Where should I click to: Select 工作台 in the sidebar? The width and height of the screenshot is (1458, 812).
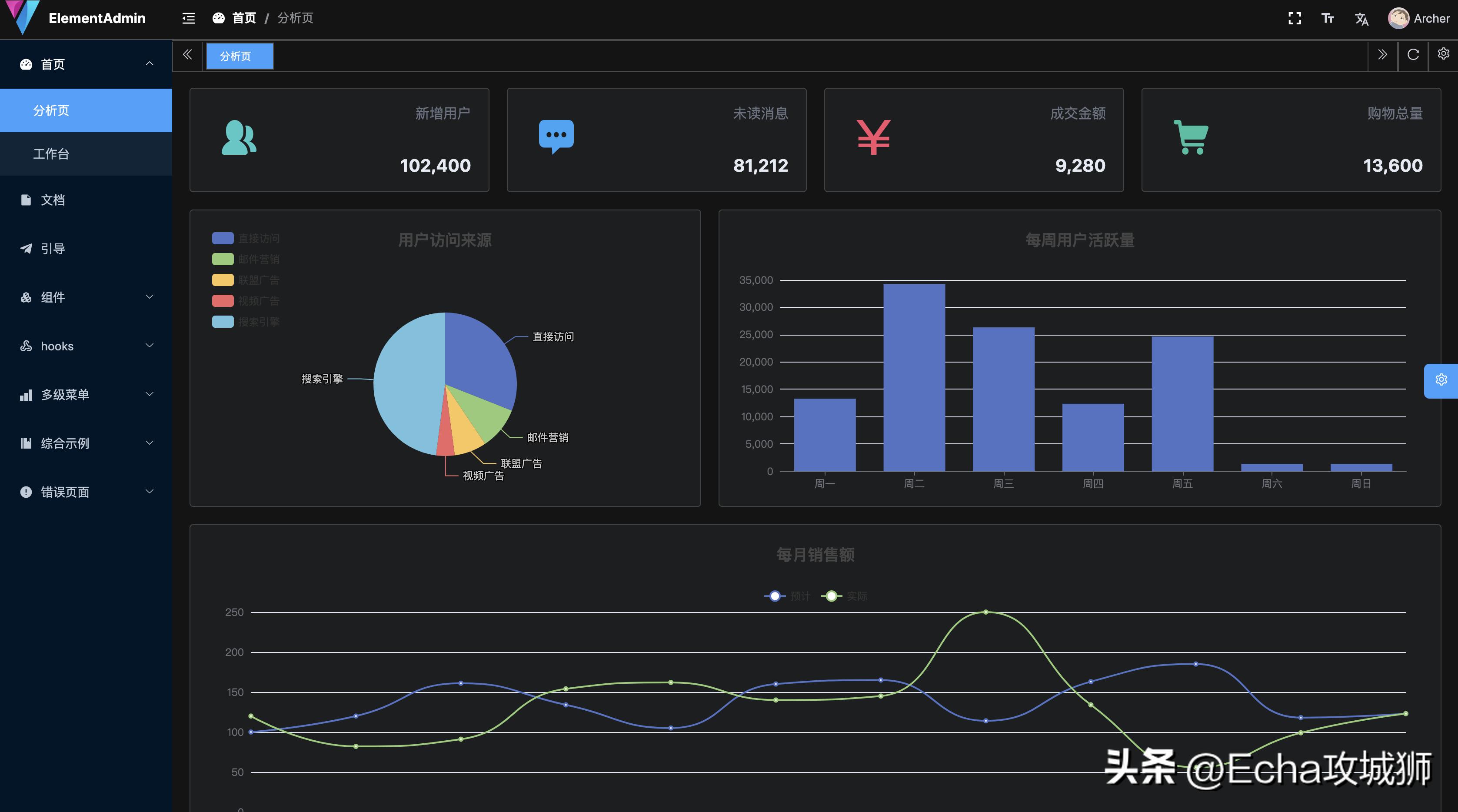click(51, 154)
